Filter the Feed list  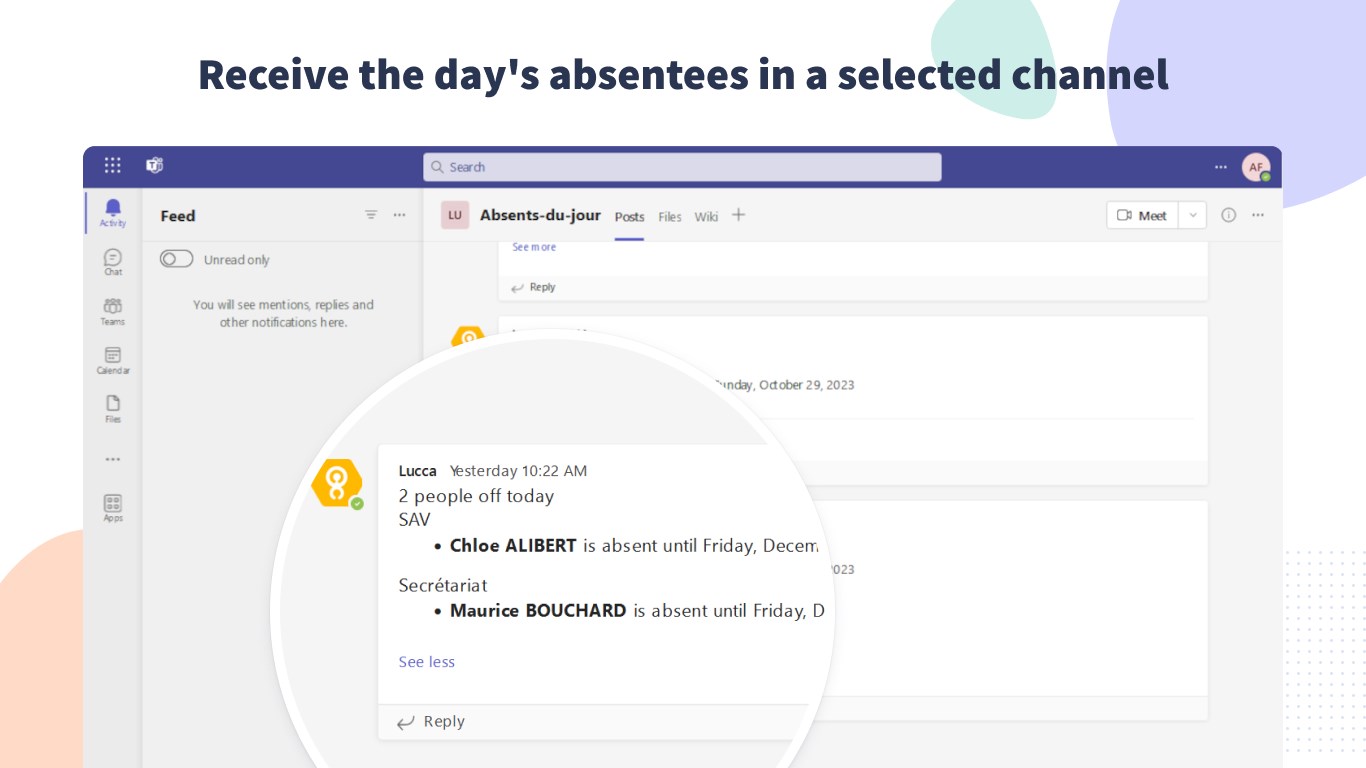point(371,215)
